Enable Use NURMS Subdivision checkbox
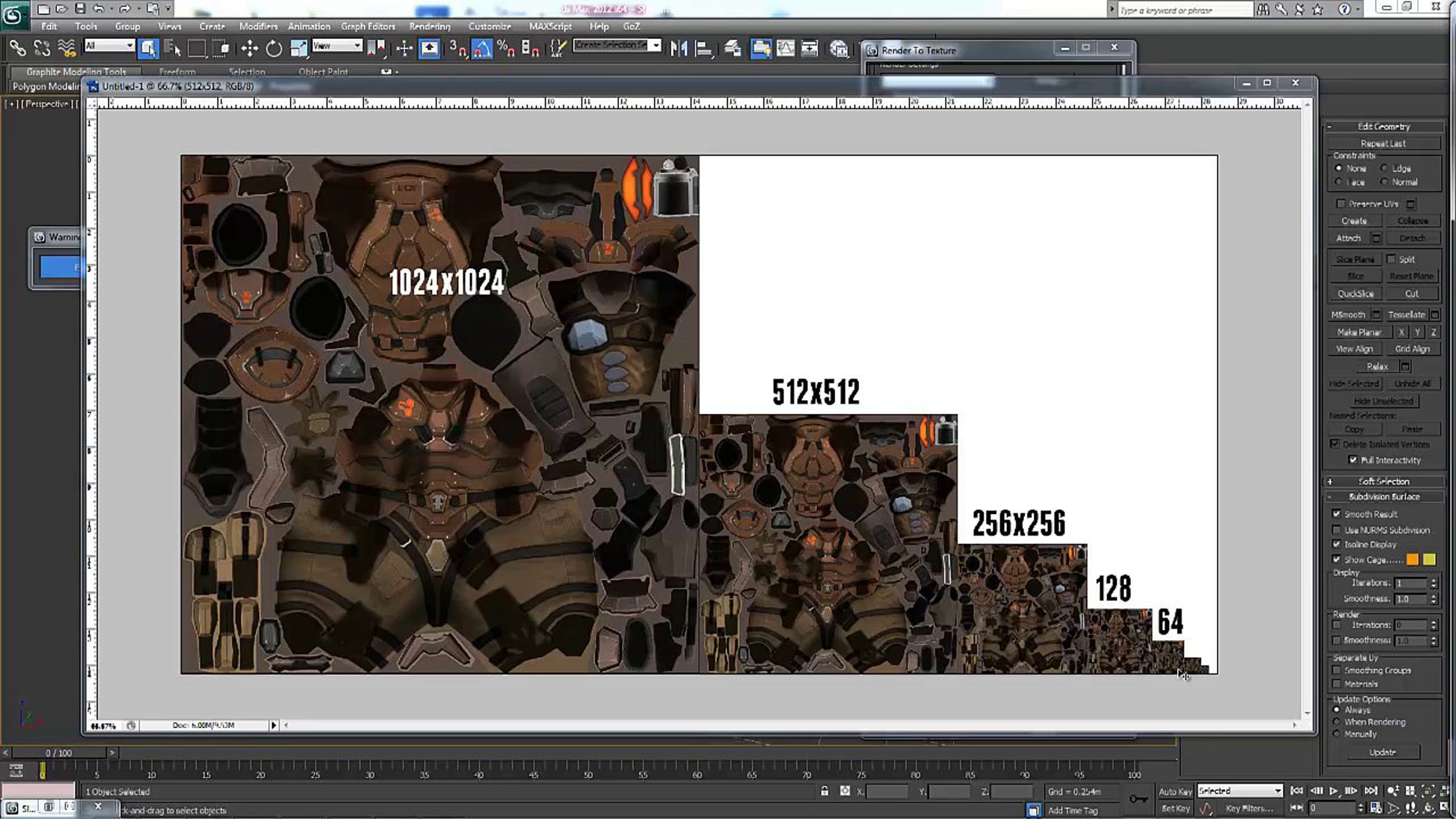Screen dimensions: 1456x819 pos(1336,530)
